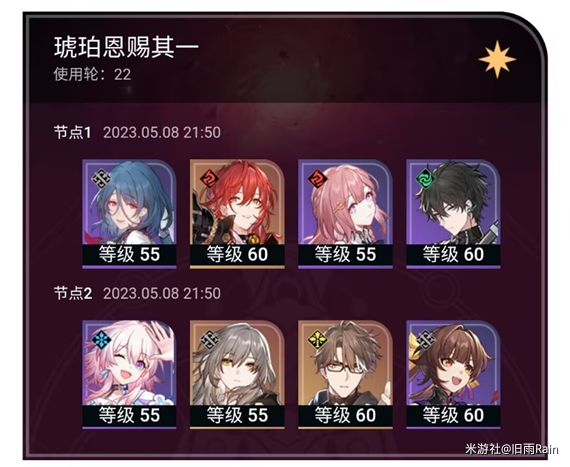This screenshot has width=570, height=467.
Task: Click the blue ice icon on pink-haired girl
Action: click(x=101, y=340)
